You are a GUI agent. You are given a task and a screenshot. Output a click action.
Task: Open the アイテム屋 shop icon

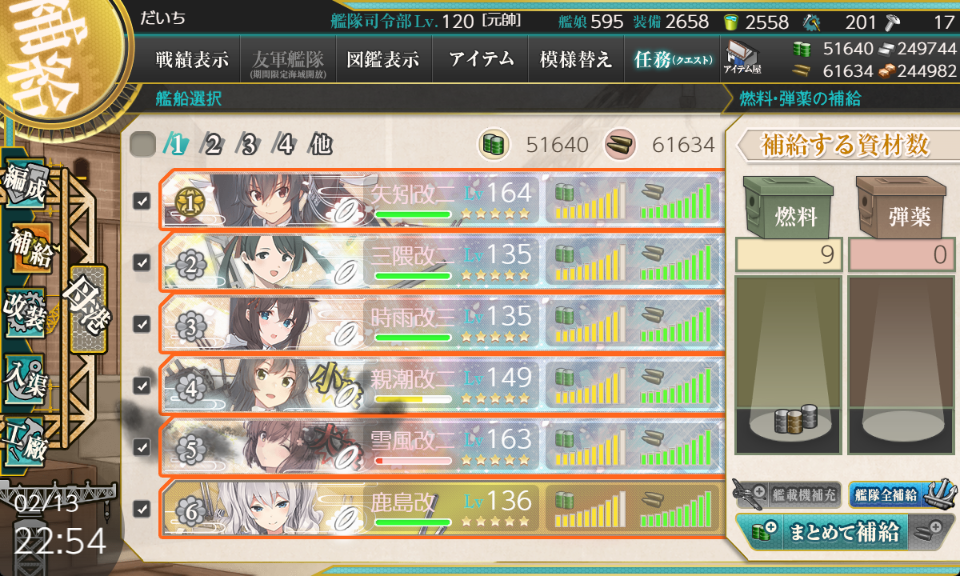point(742,59)
